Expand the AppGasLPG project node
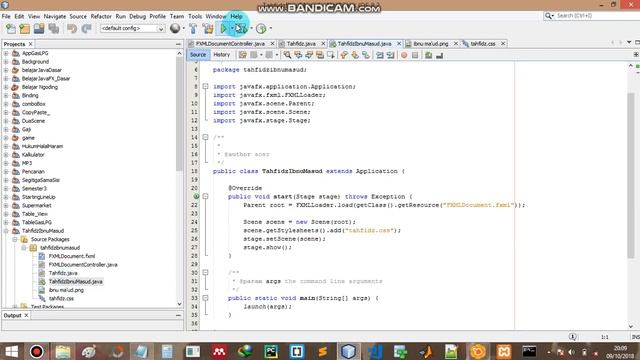Viewport: 640px width, 360px height. (6, 53)
